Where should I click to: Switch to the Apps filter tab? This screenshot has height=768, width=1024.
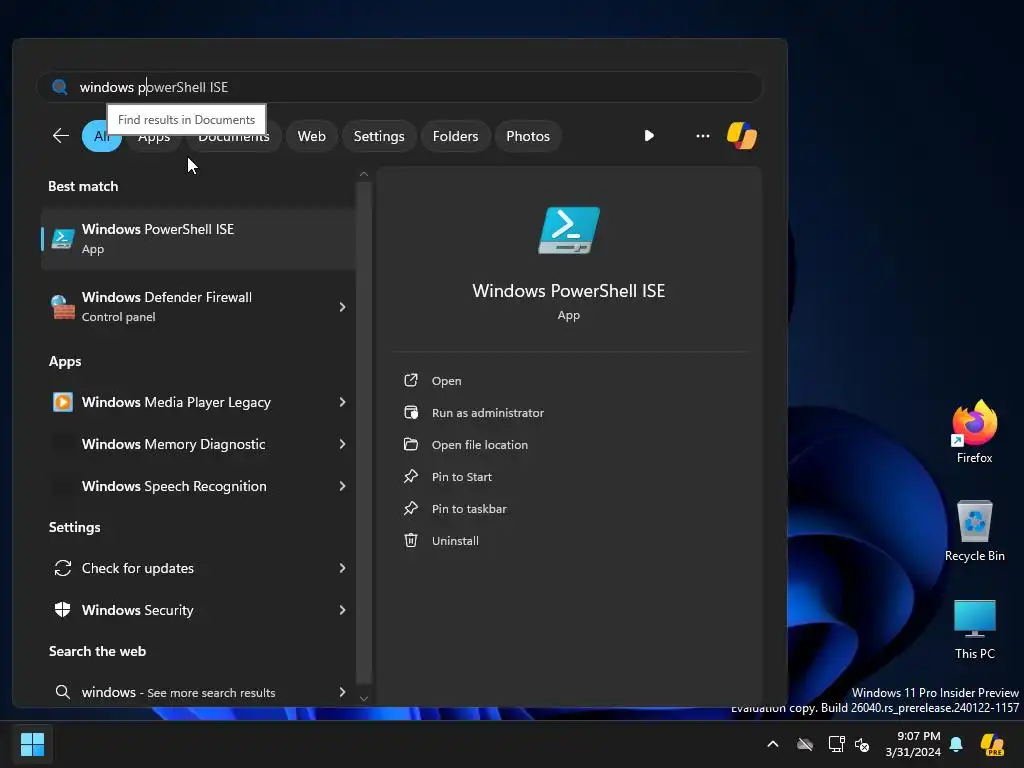click(154, 137)
